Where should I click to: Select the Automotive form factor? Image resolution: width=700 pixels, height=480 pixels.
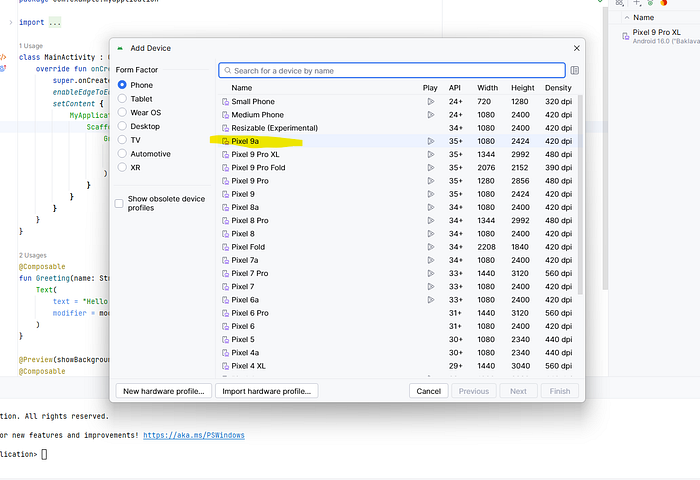coord(122,154)
